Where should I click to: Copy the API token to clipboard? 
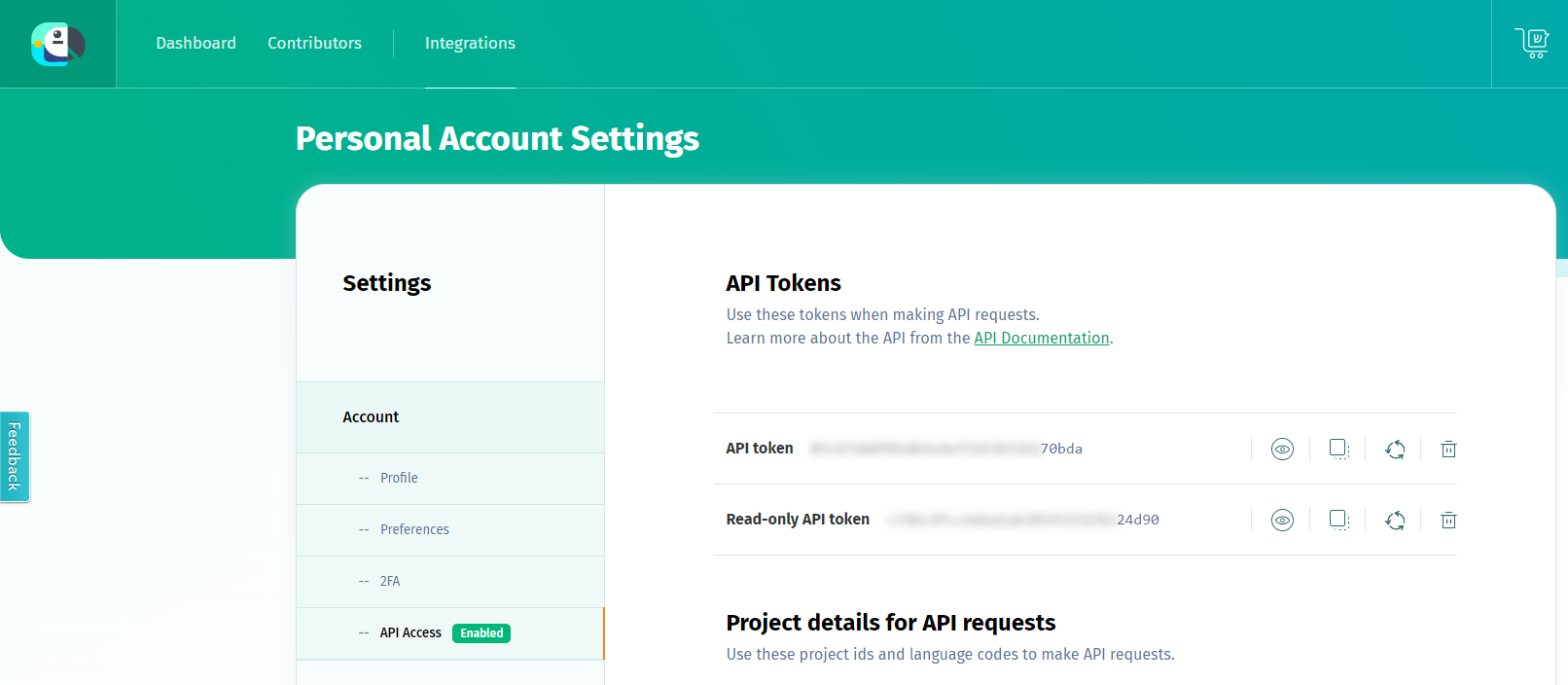(x=1338, y=449)
